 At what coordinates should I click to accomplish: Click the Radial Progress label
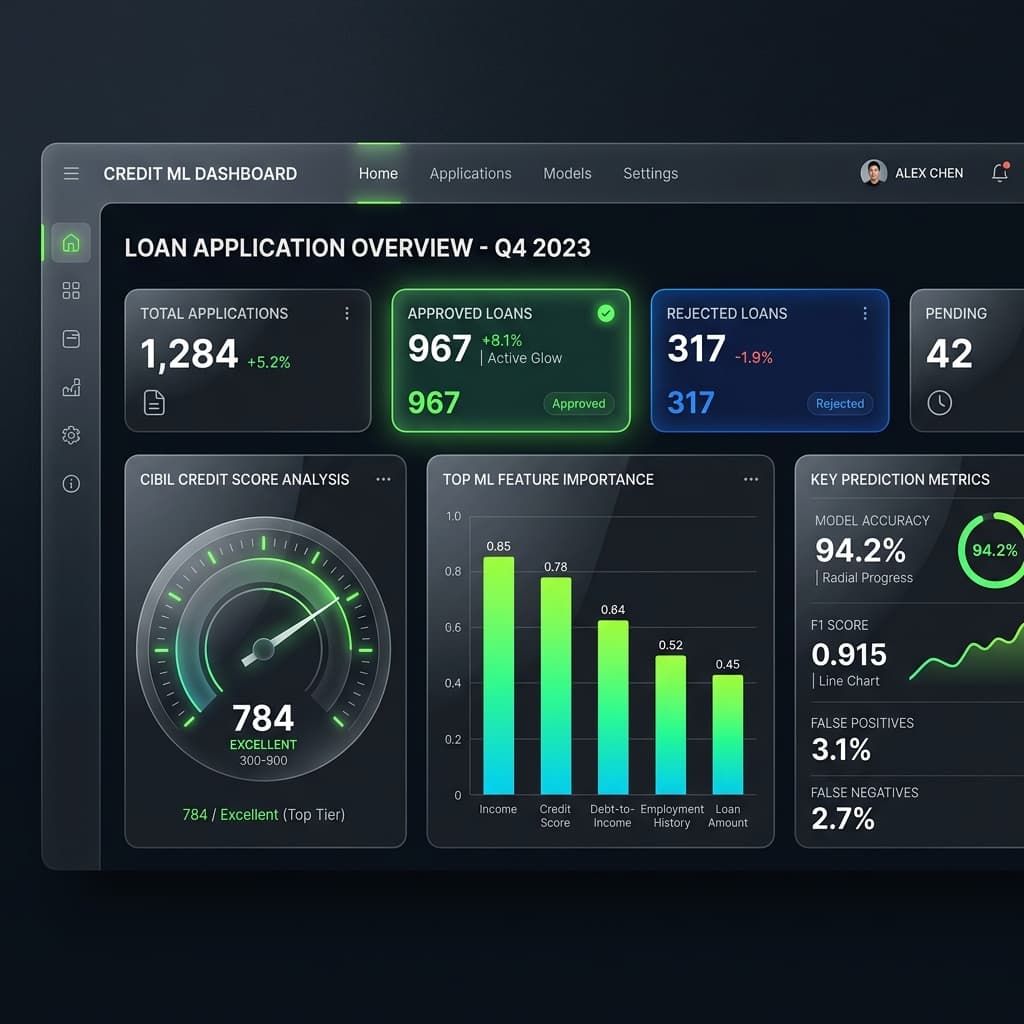pyautogui.click(x=867, y=577)
